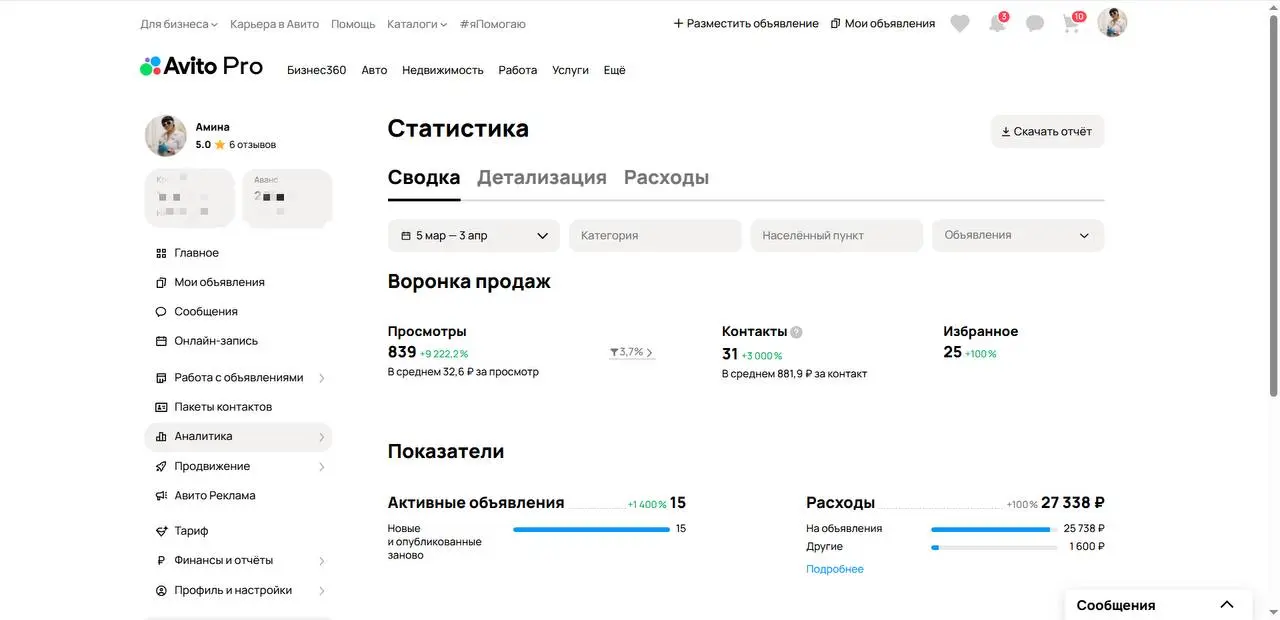Click the Населённый пункт input field
The height and width of the screenshot is (620, 1280).
tap(837, 236)
